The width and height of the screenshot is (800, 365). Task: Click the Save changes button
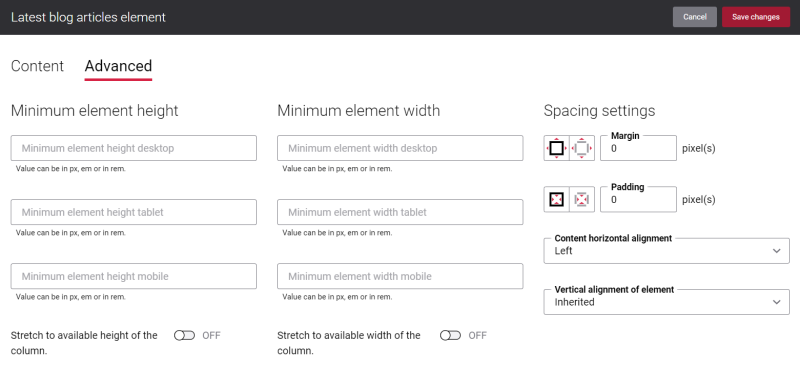point(756,17)
